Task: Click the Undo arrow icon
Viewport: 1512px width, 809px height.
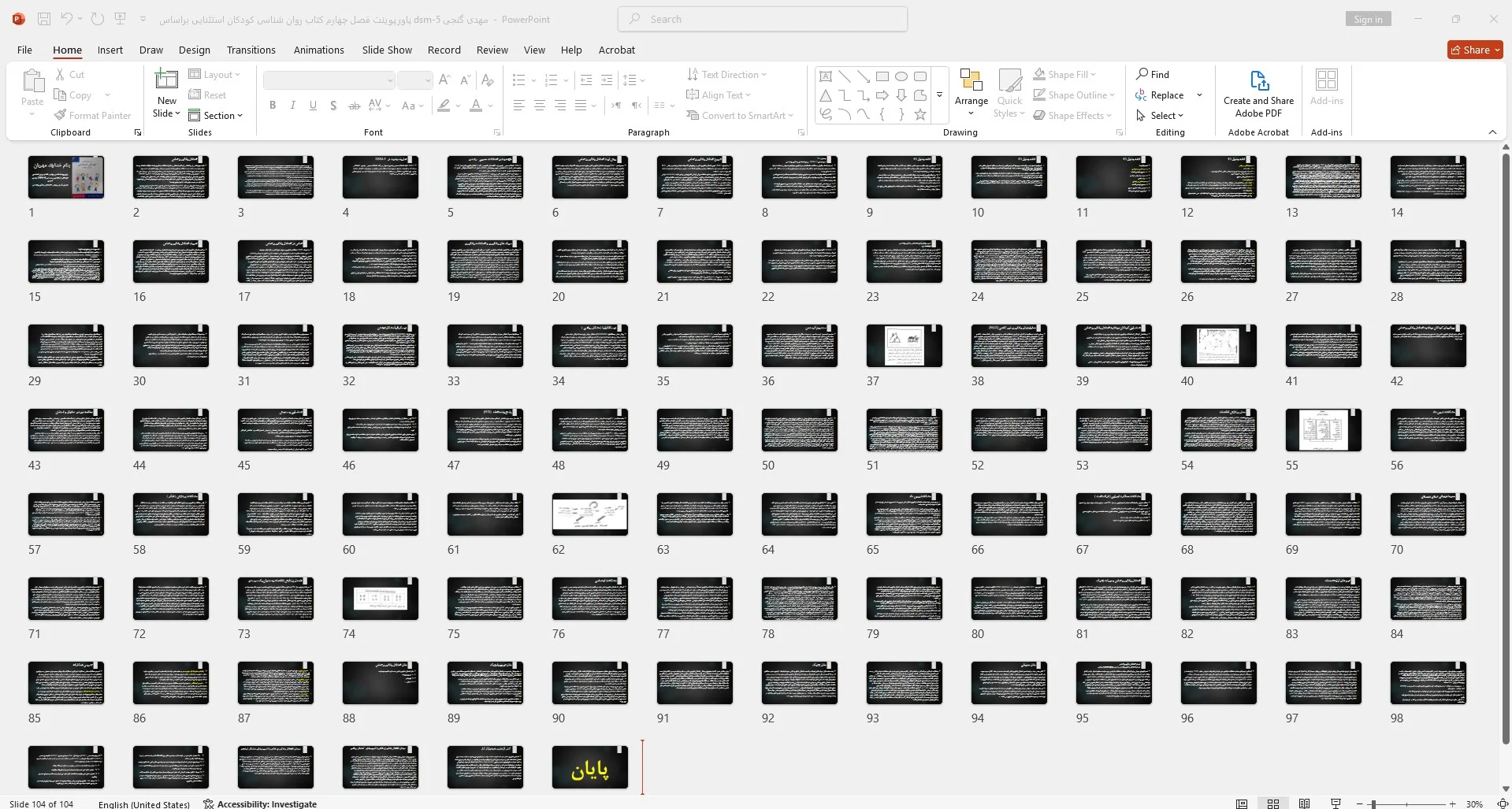Action: [x=66, y=19]
